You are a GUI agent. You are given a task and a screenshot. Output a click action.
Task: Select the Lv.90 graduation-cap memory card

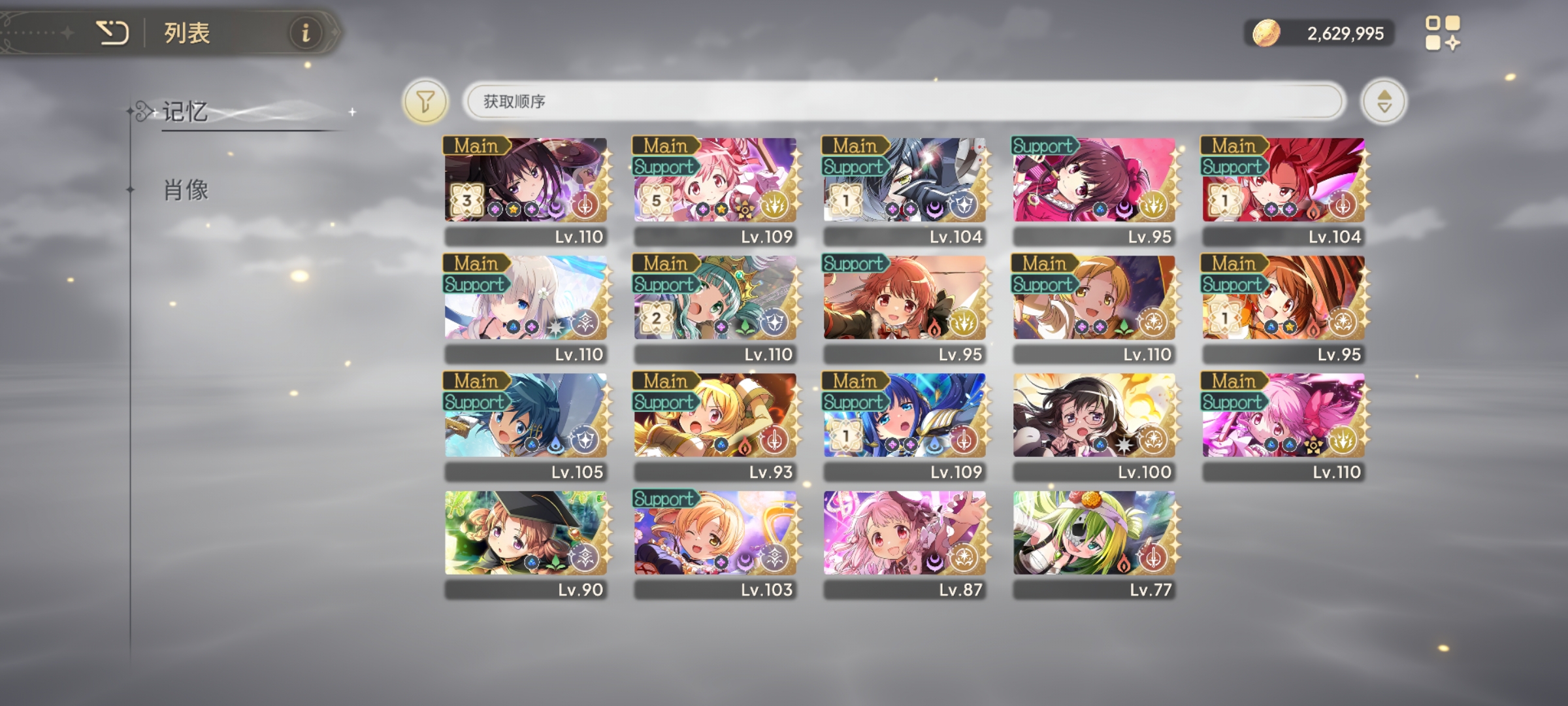[526, 544]
